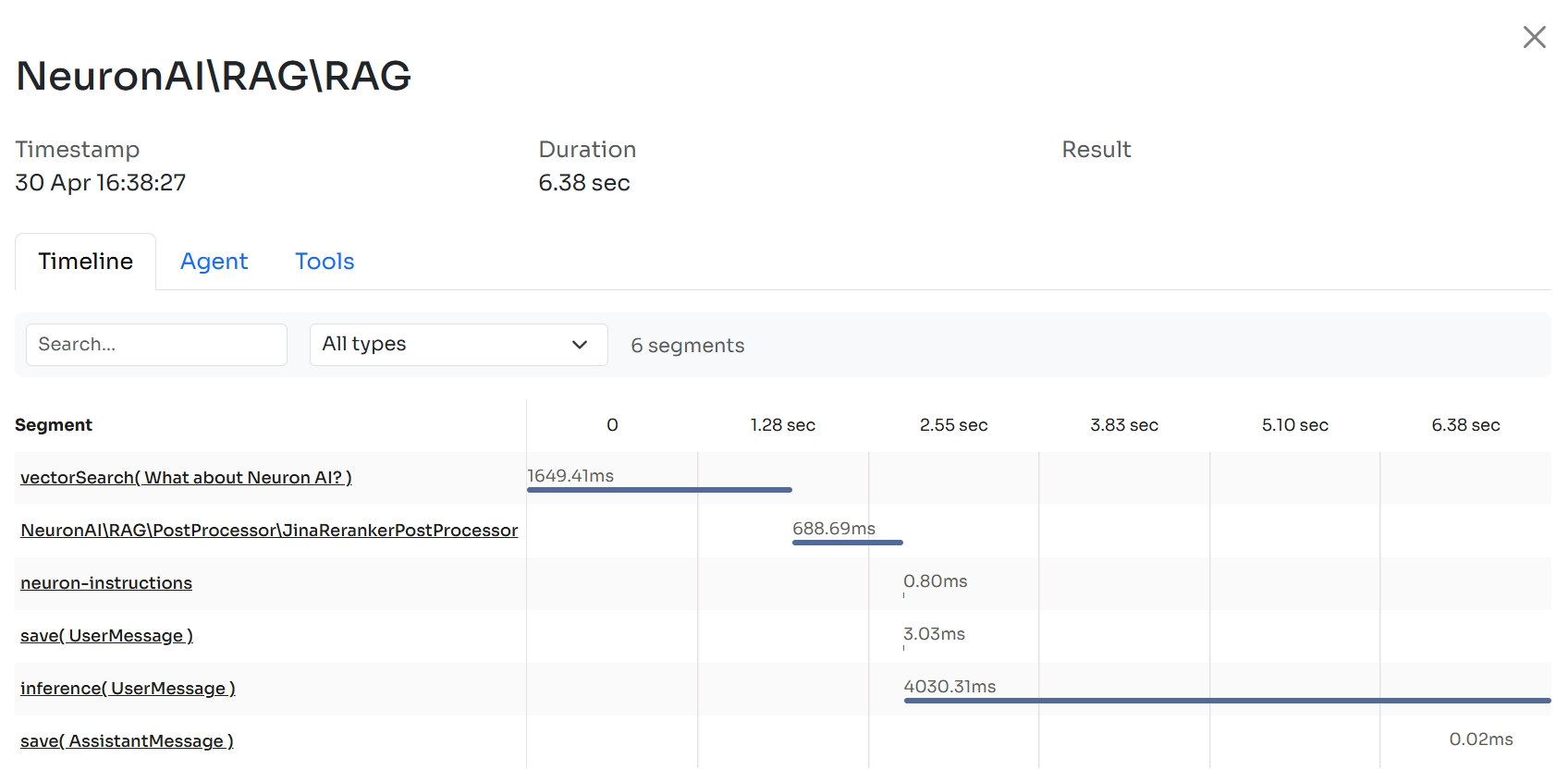Open the JinaRerankerPostProcessor segment link
Viewport: 1568px width, 782px height.
(269, 531)
